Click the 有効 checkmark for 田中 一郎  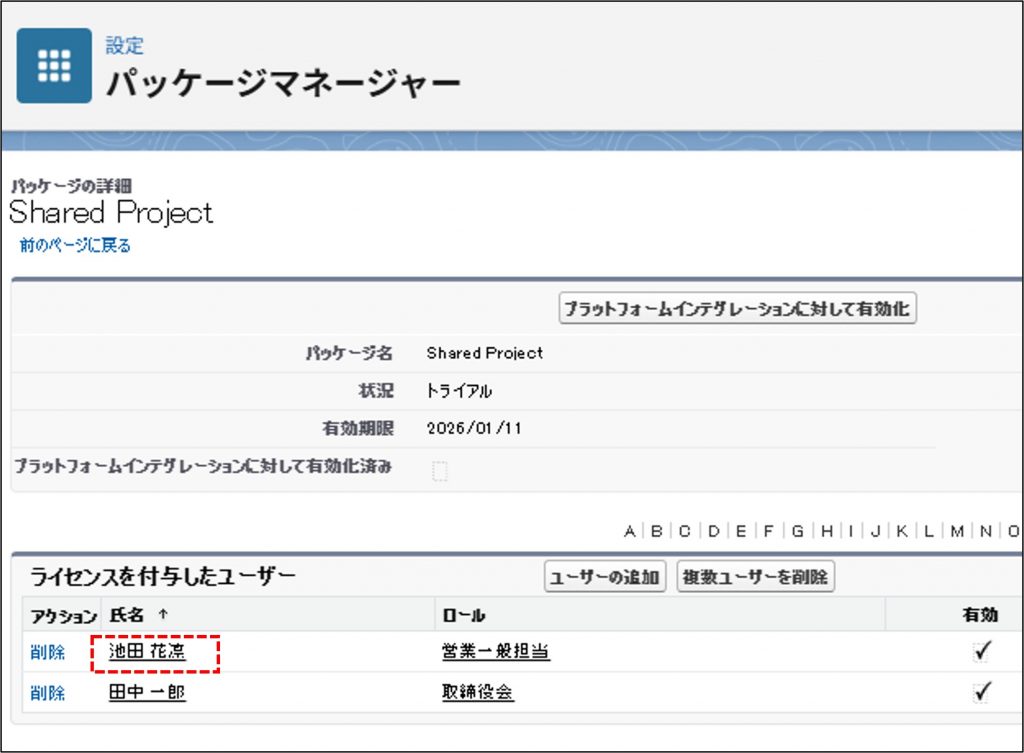[x=983, y=692]
